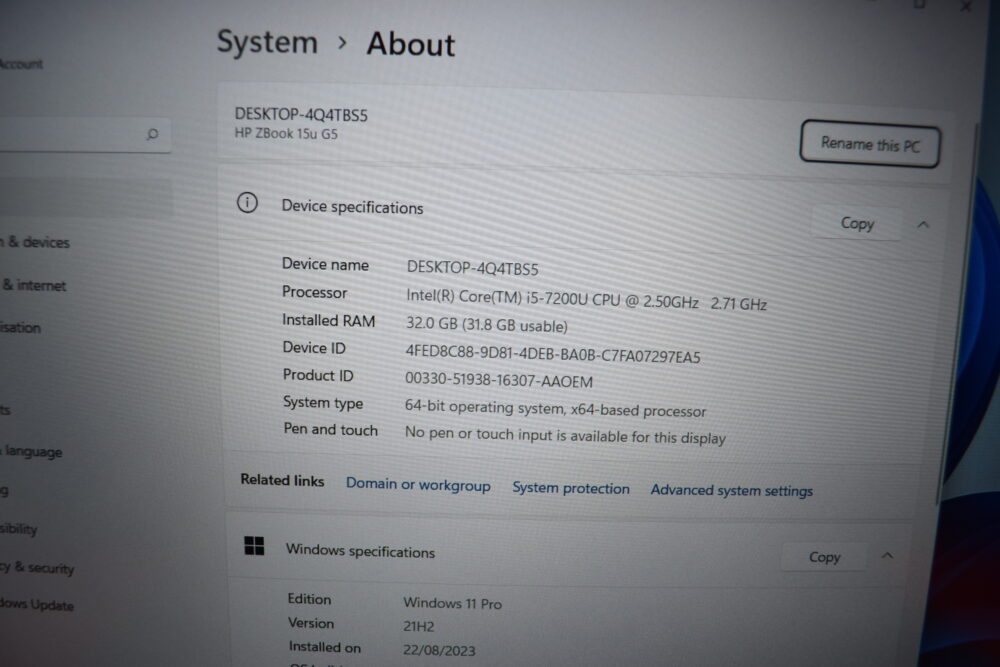Click the Installed RAM label
This screenshot has height=667, width=1000.
(x=328, y=320)
